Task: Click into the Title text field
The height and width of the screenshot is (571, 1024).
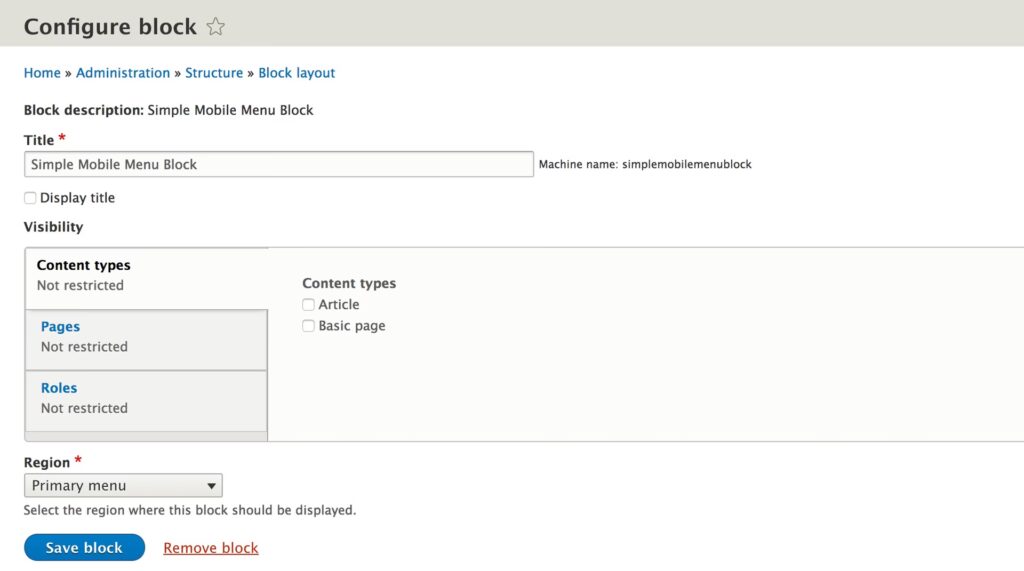Action: click(x=278, y=164)
